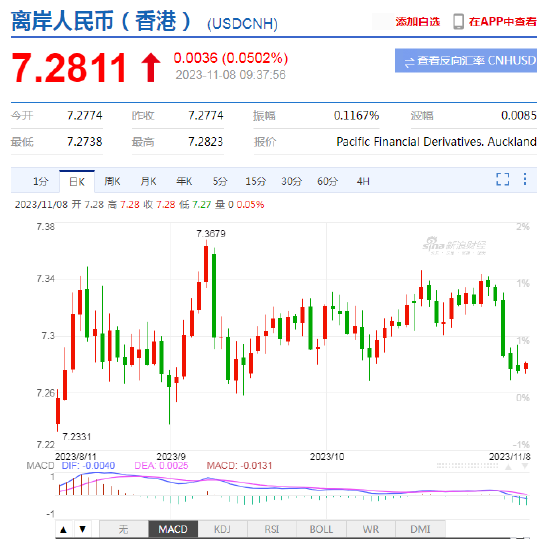This screenshot has height=539, width=550.
Task: Switch to the 周K chart tab
Action: [x=112, y=181]
